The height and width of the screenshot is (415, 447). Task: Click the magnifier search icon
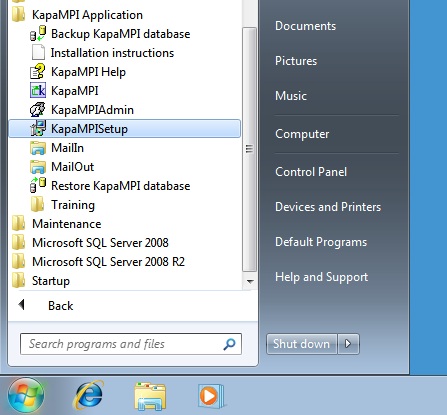(x=229, y=344)
